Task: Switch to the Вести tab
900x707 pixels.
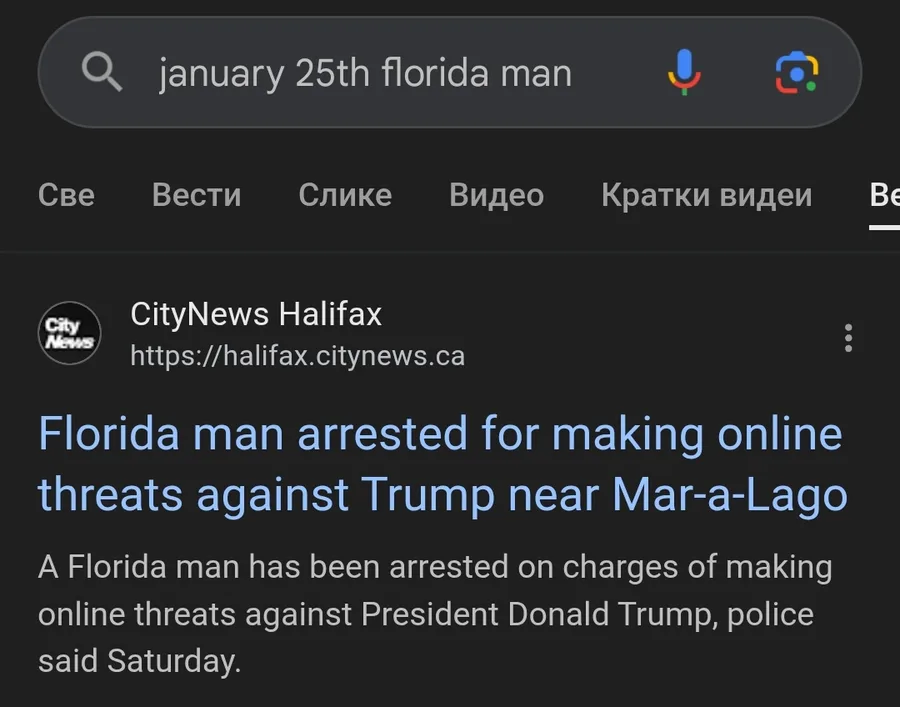Action: 196,194
